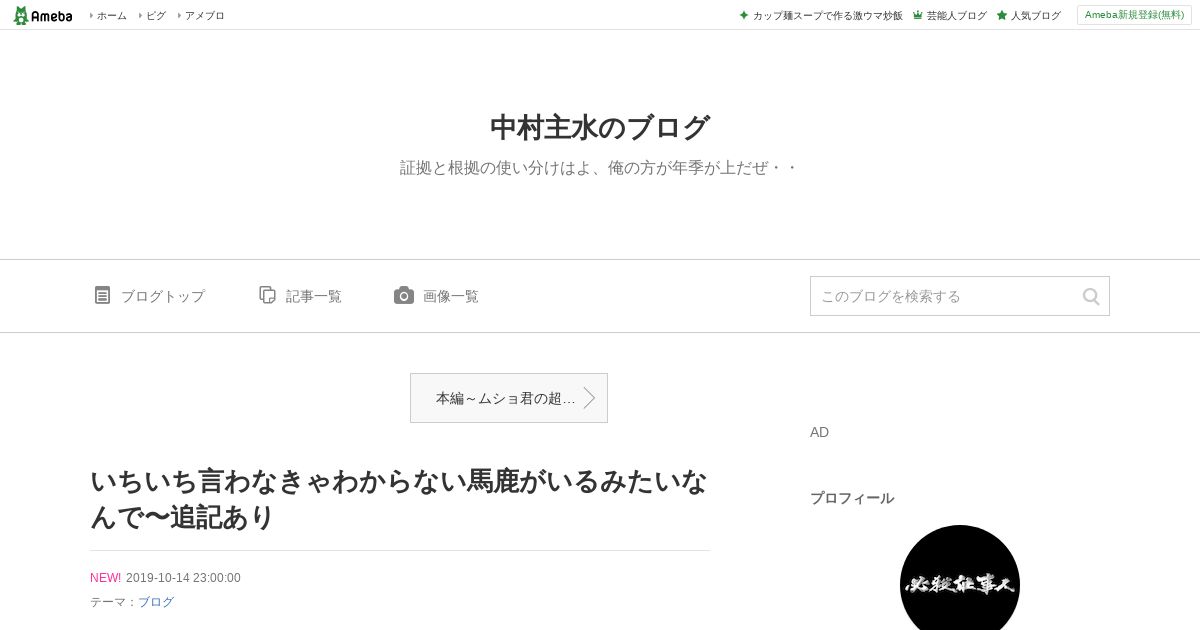This screenshot has height=630, width=1200.
Task: Click the search magnifier icon
Action: click(x=1091, y=296)
